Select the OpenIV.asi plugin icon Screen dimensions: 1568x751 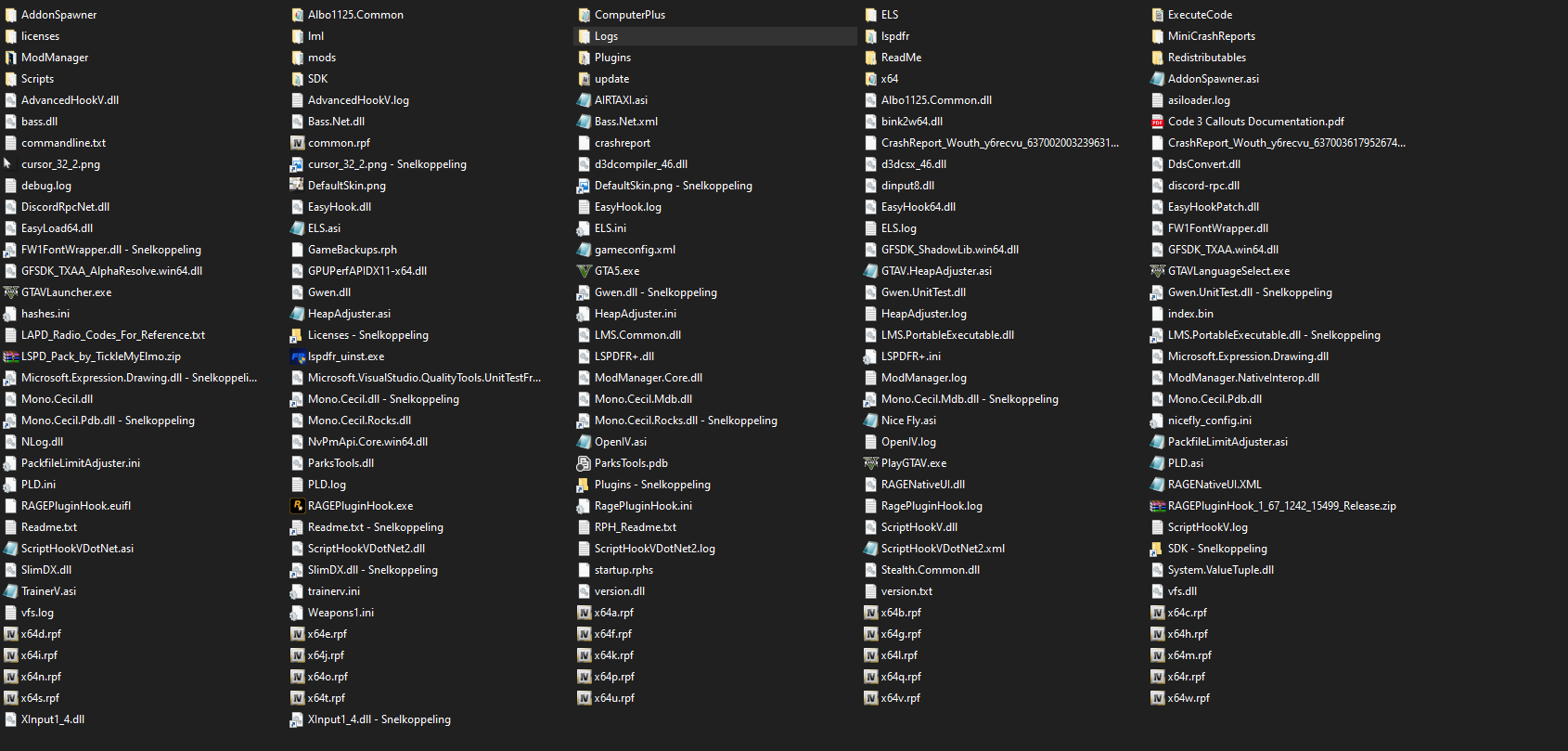coord(584,442)
